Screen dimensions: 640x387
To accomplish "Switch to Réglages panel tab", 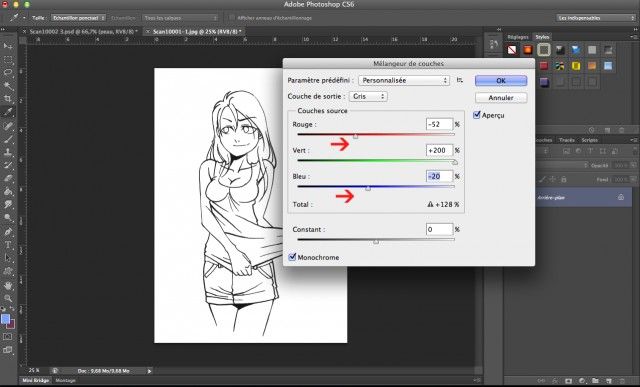I will 518,37.
